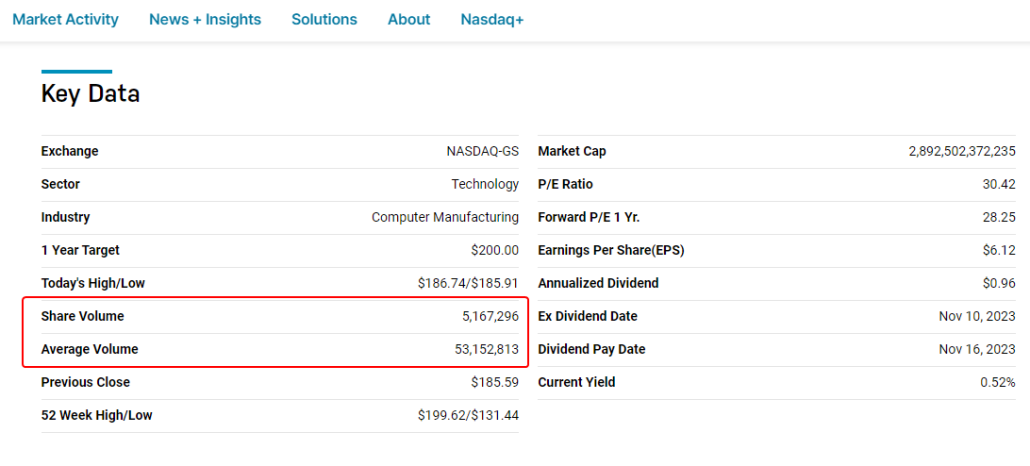1030x466 pixels.
Task: Click the NASDAQ-GS exchange value
Action: (x=482, y=151)
